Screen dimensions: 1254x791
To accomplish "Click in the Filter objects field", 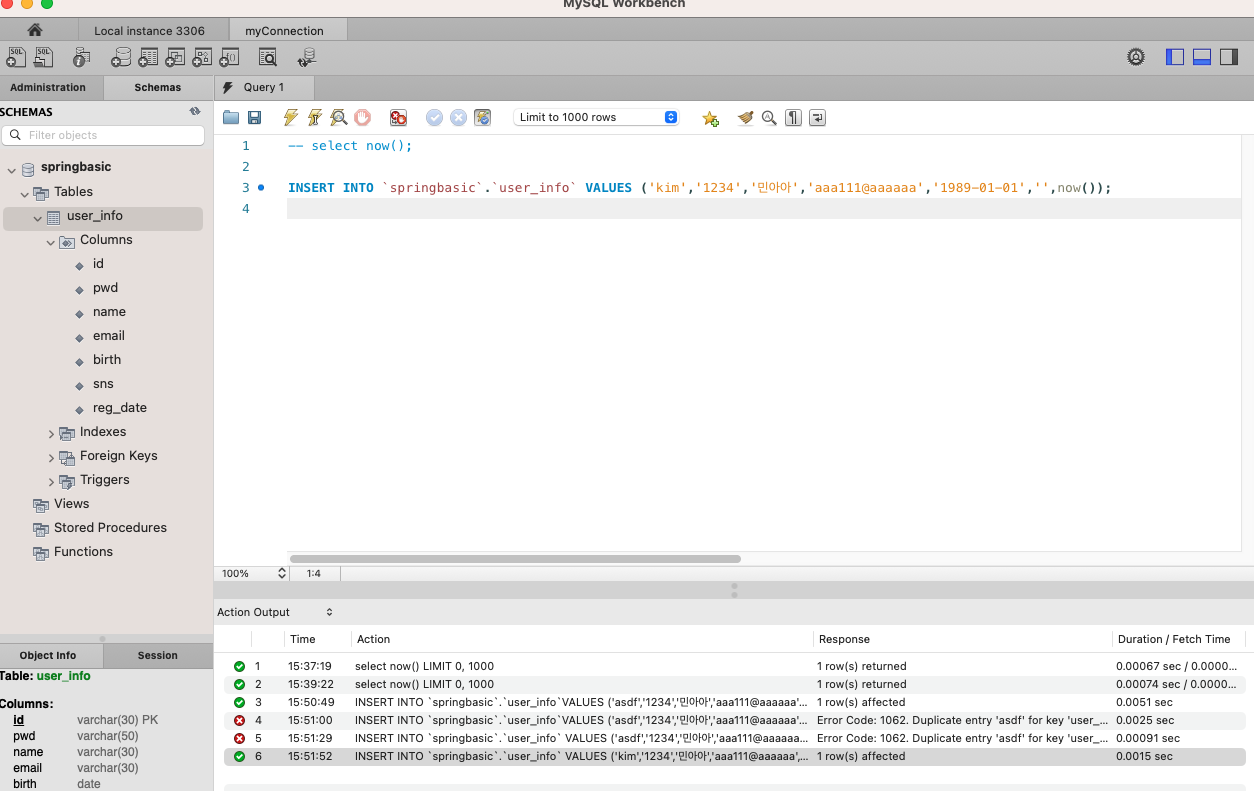I will click(104, 135).
